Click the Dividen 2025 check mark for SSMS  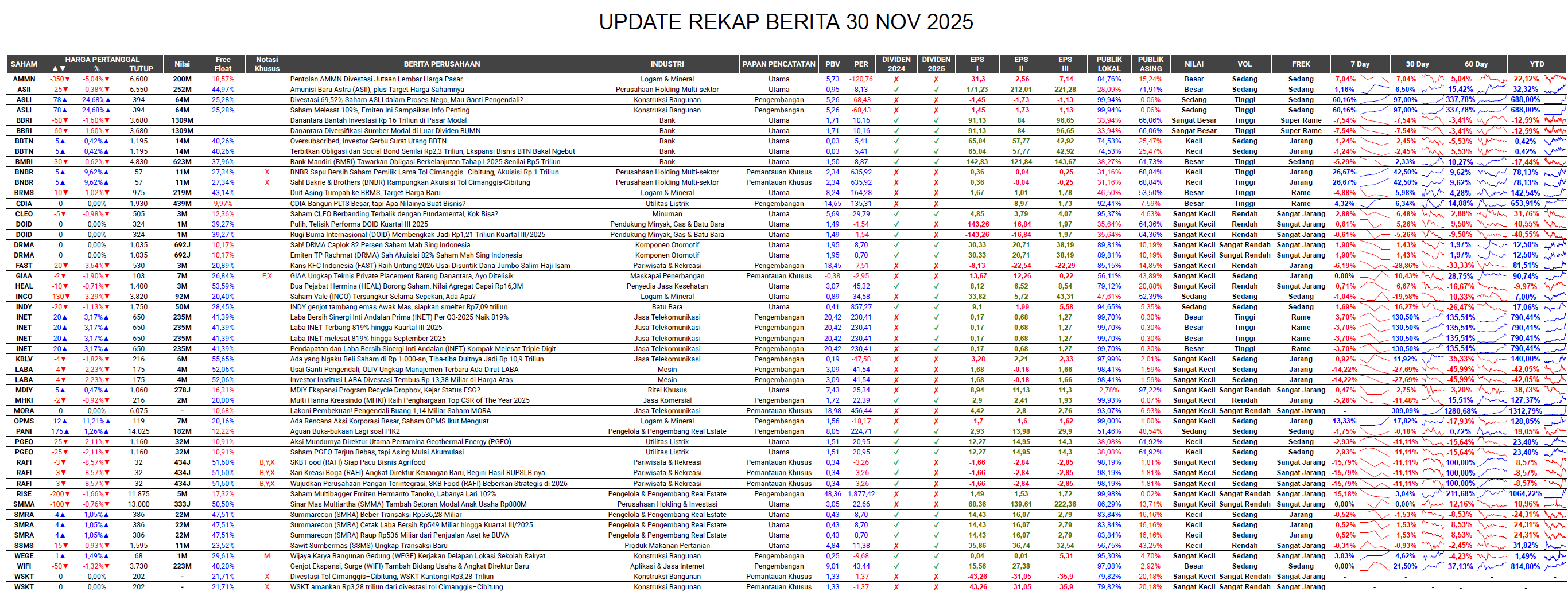click(936, 546)
